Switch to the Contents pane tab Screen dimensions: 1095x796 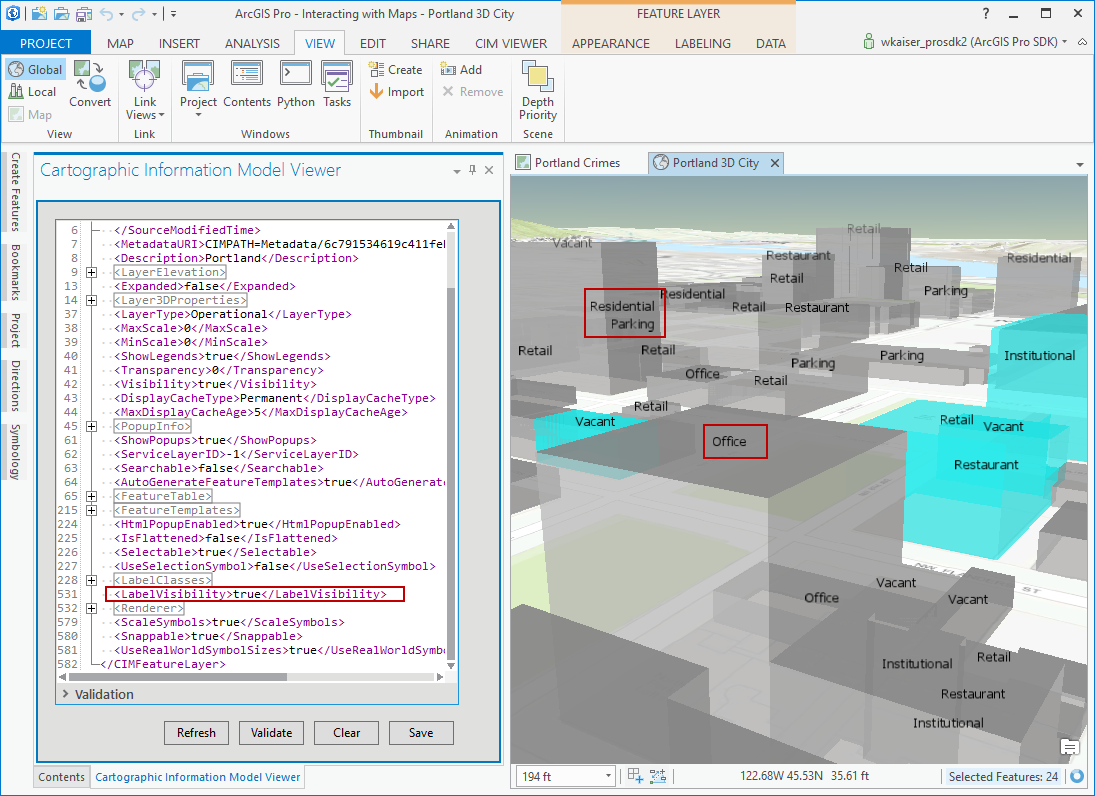61,776
